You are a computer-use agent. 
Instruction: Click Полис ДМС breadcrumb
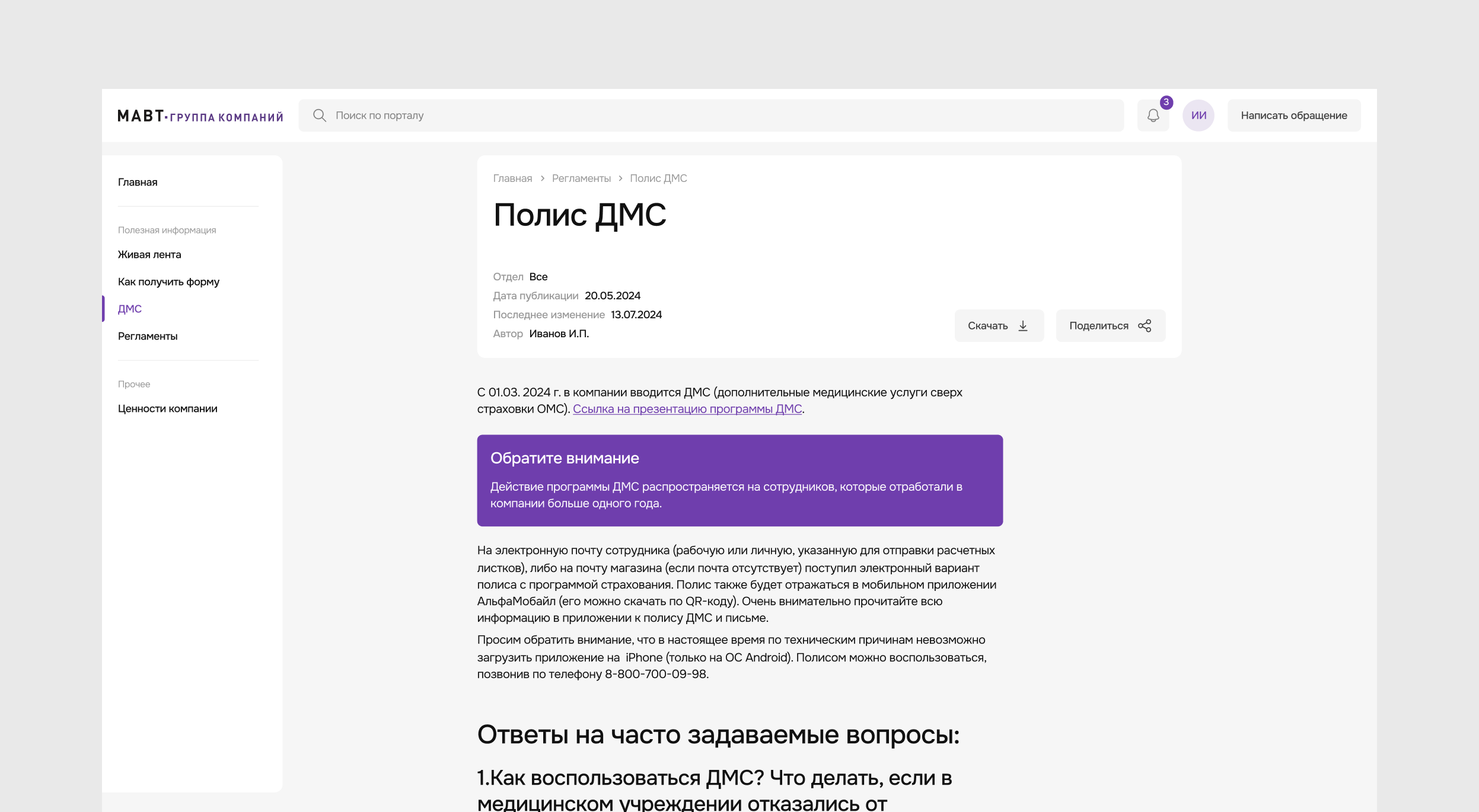658,178
